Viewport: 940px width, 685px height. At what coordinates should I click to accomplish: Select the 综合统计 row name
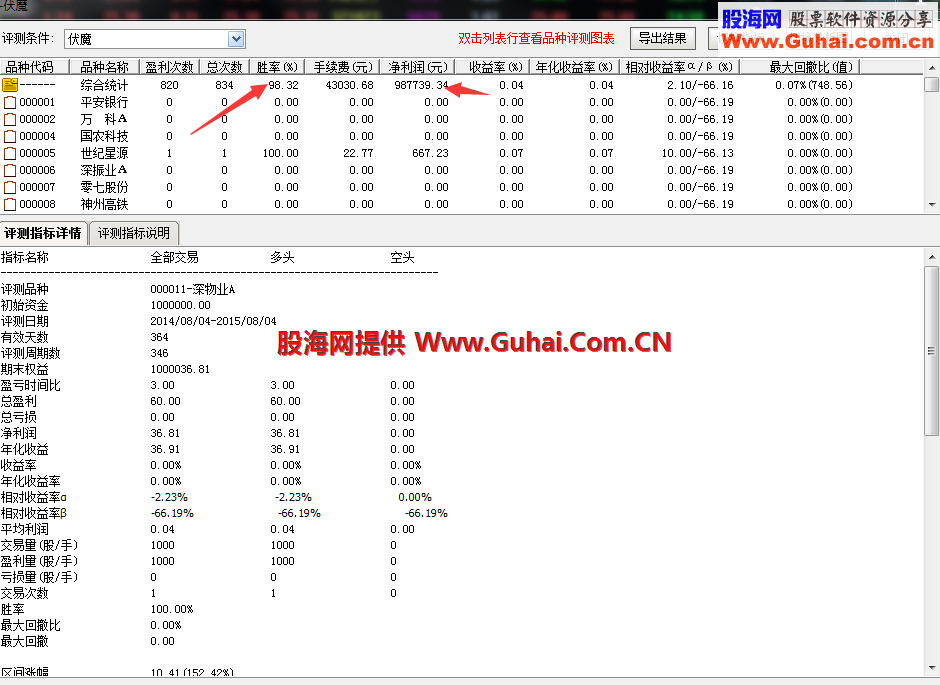tap(104, 85)
